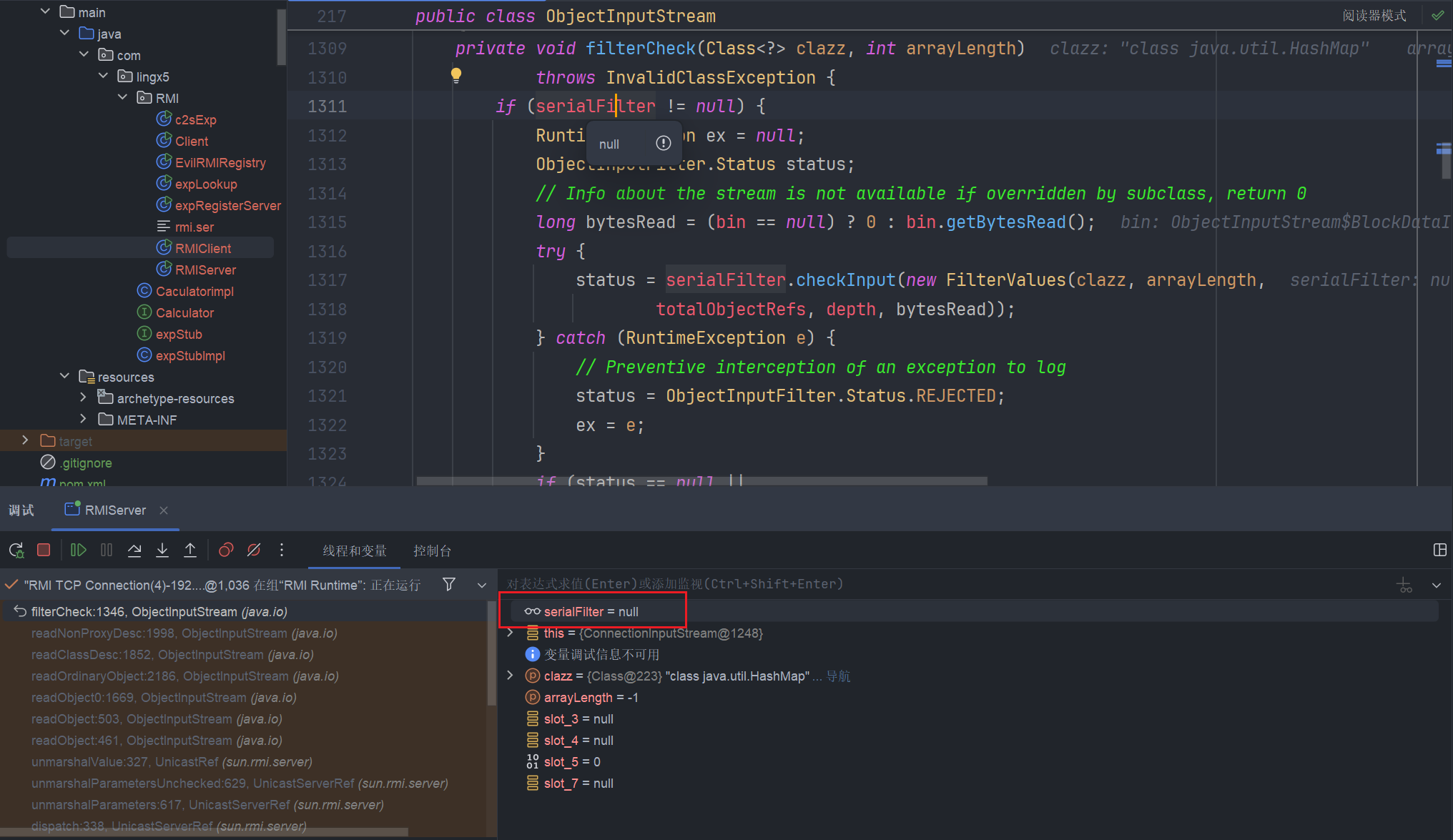
Task: Click the Step Over button
Action: point(134,550)
